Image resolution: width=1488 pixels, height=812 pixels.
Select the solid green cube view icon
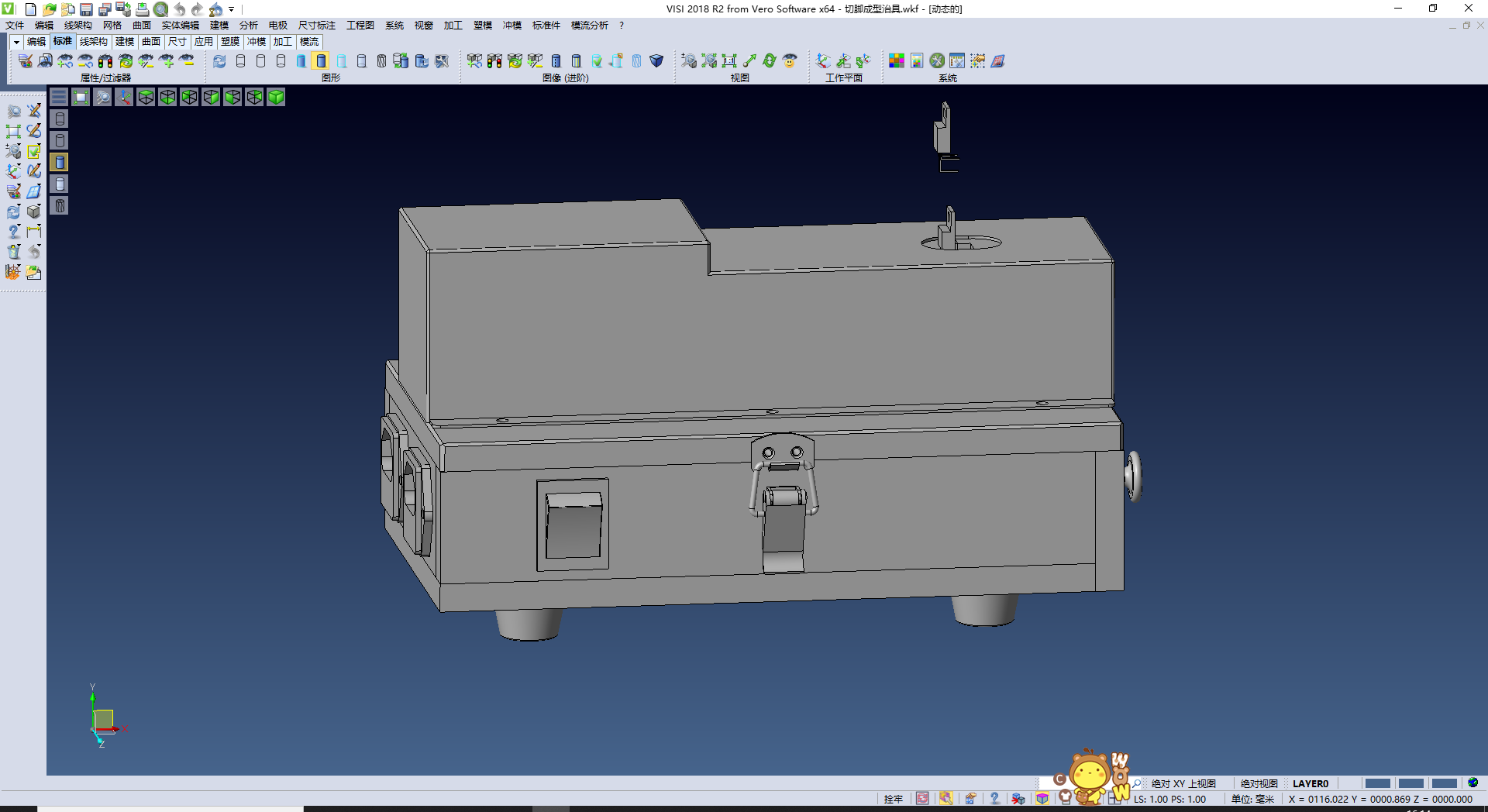tap(276, 97)
